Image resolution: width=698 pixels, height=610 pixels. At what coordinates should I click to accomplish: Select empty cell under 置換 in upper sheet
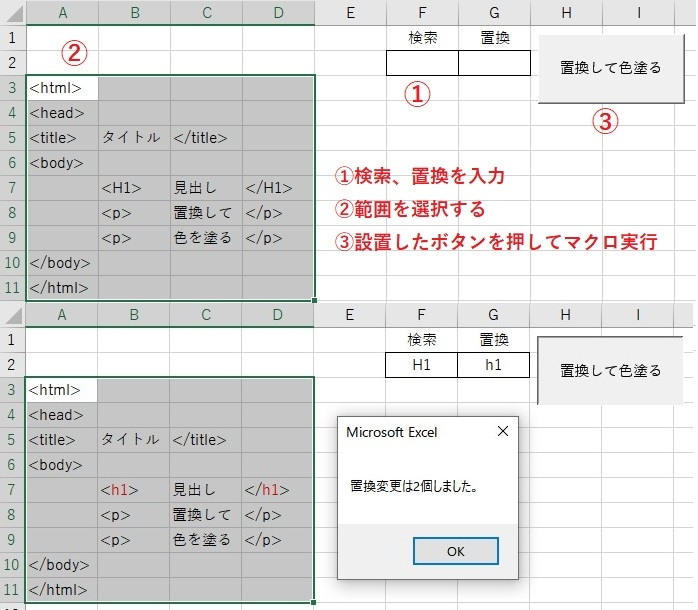(x=495, y=63)
